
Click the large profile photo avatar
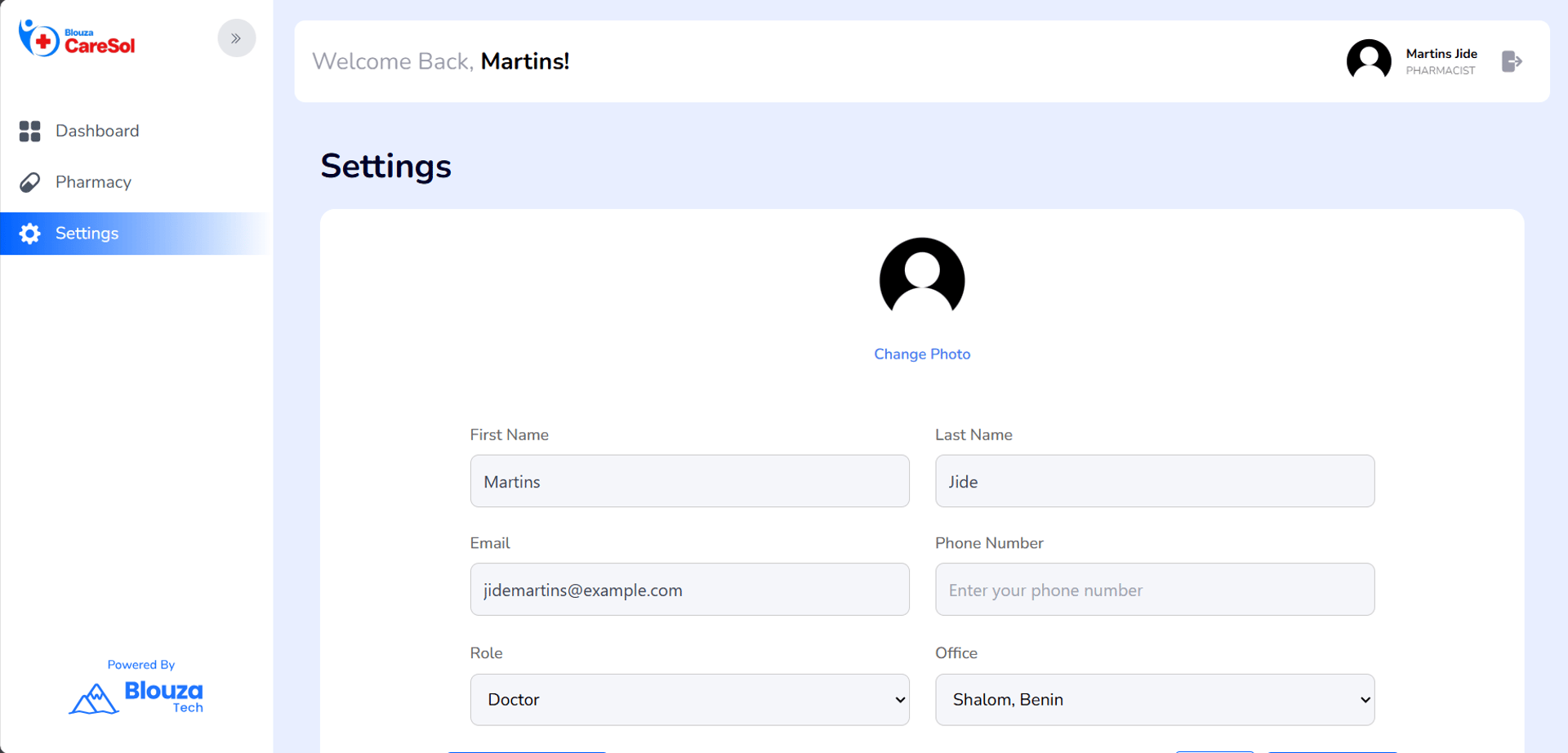(x=922, y=279)
